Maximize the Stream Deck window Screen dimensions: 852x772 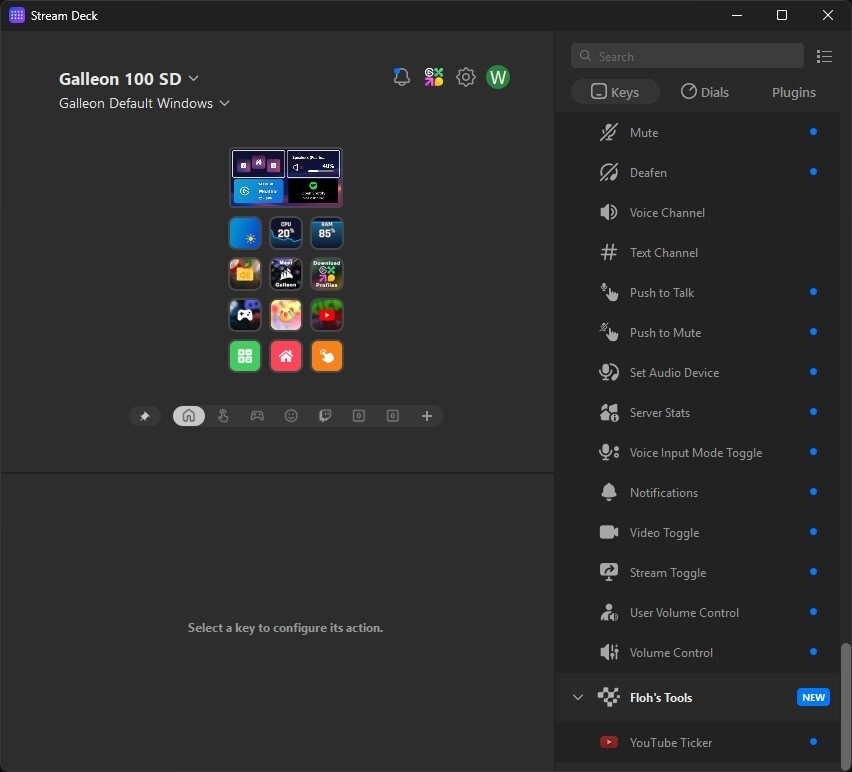pos(782,15)
